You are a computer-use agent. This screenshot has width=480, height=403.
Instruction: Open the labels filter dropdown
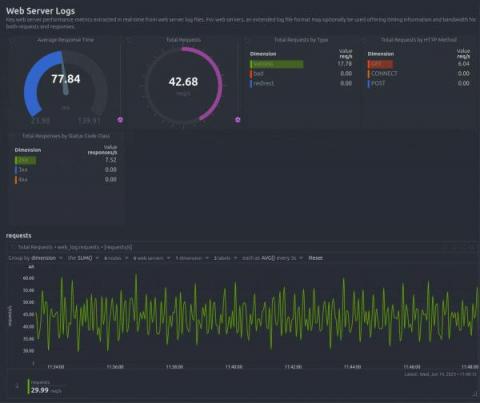click(225, 258)
